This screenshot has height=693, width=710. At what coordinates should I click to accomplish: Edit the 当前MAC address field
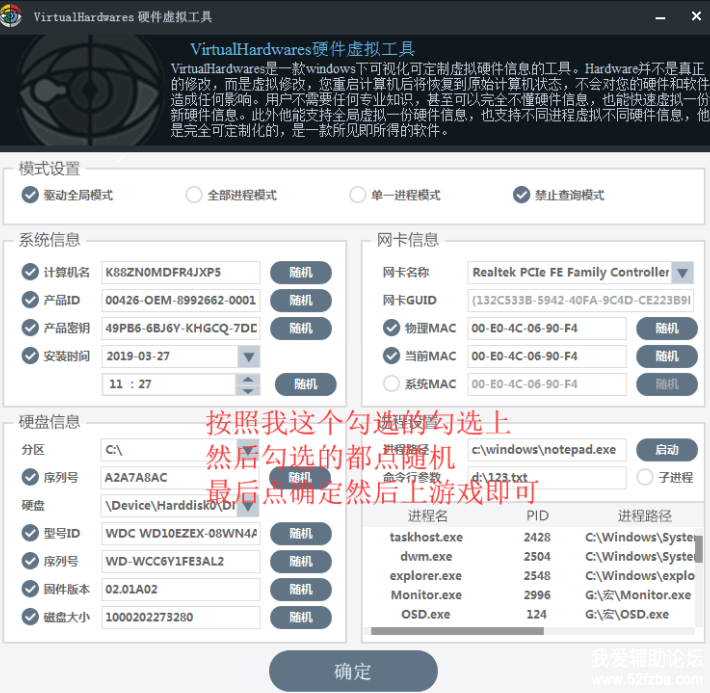[547, 356]
